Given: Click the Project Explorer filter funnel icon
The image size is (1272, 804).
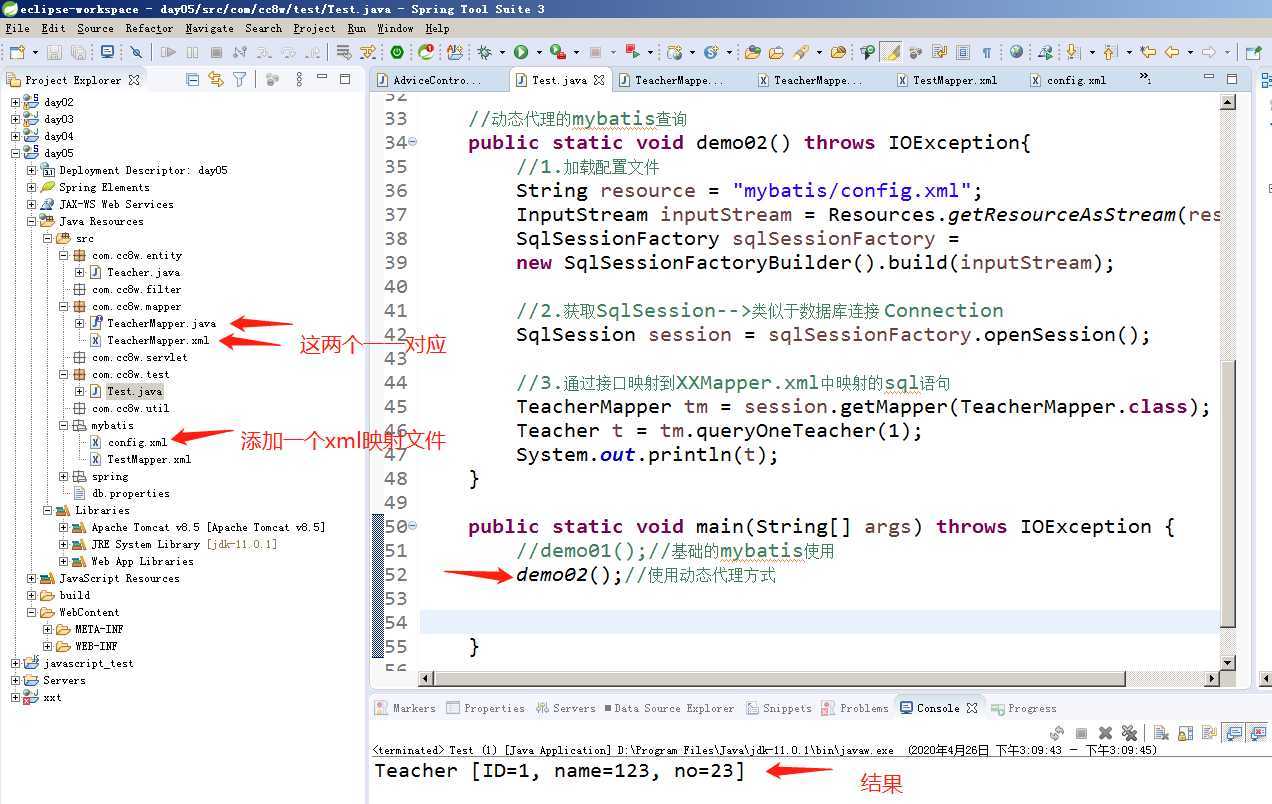Looking at the screenshot, I should point(239,80).
